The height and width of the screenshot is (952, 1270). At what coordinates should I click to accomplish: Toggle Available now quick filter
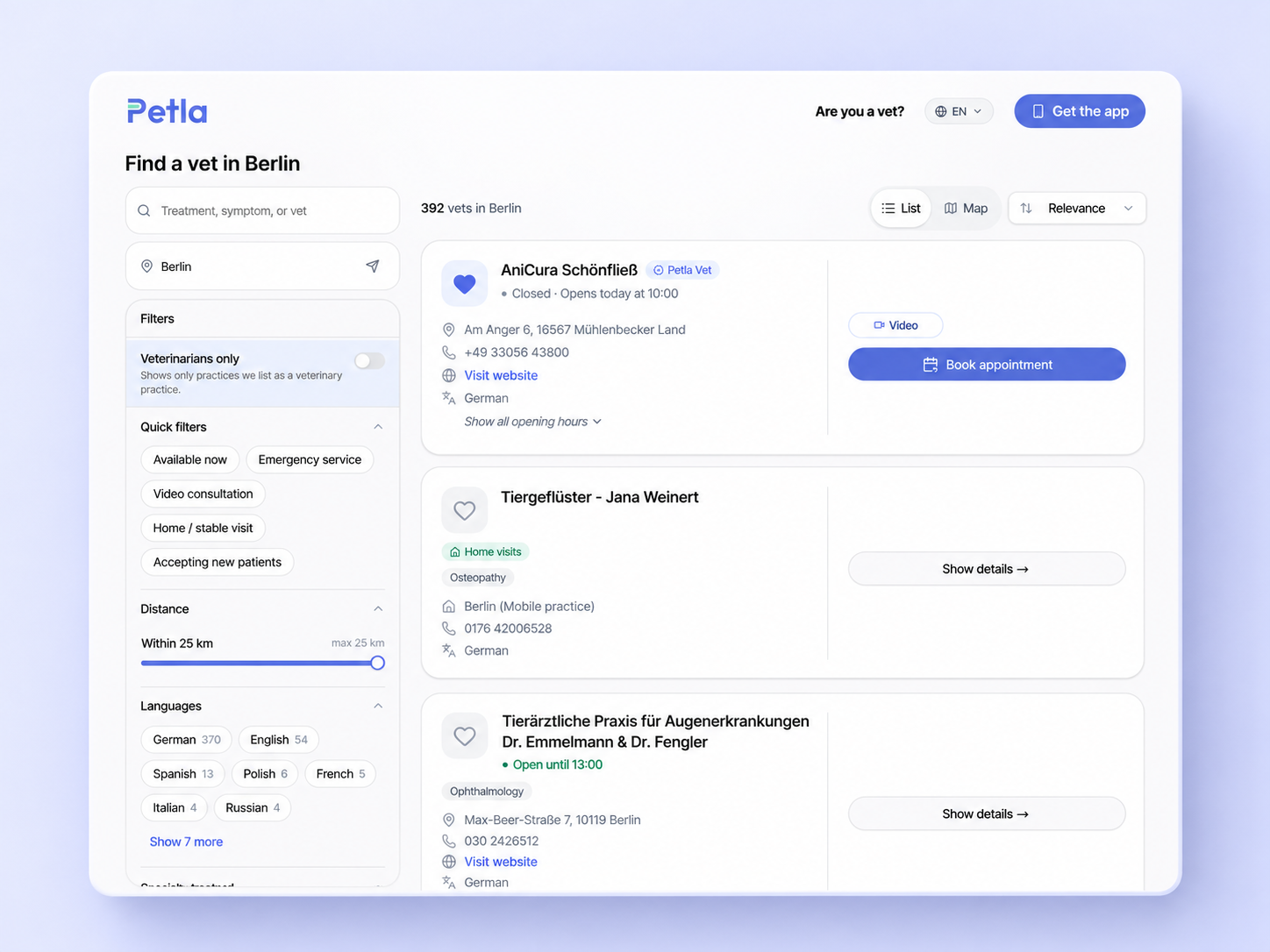point(190,459)
